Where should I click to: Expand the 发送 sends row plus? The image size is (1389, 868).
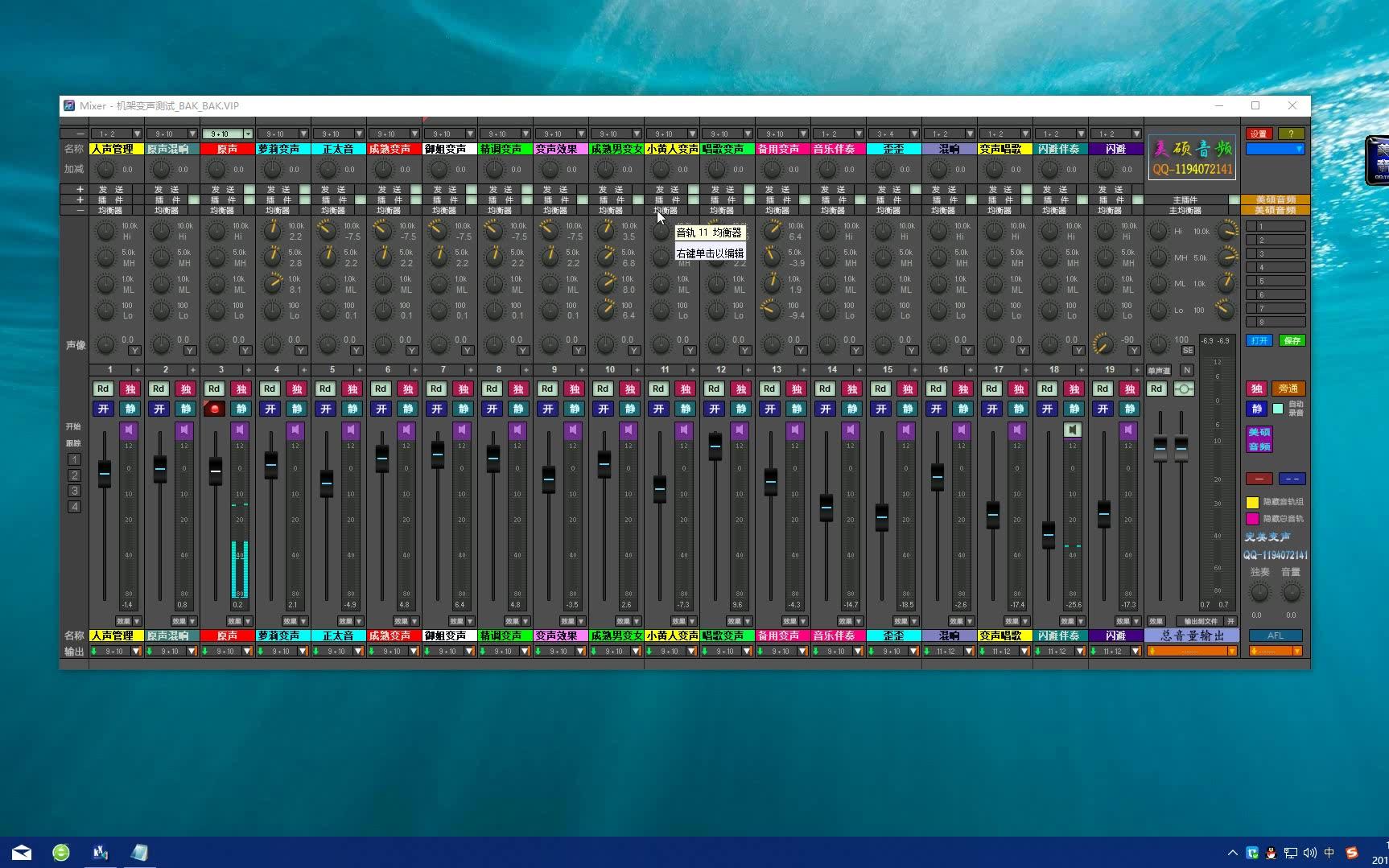tap(80, 190)
